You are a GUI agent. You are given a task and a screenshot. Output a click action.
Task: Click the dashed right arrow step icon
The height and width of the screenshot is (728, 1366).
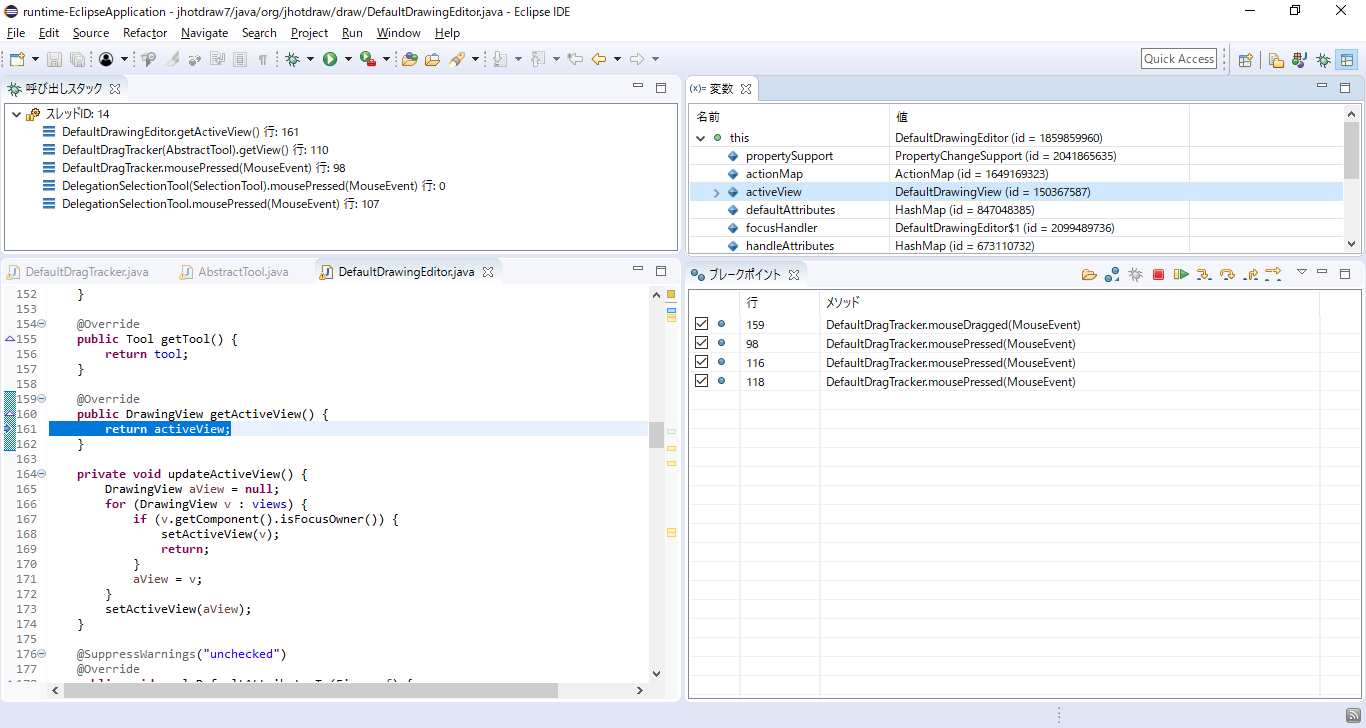tap(1273, 273)
